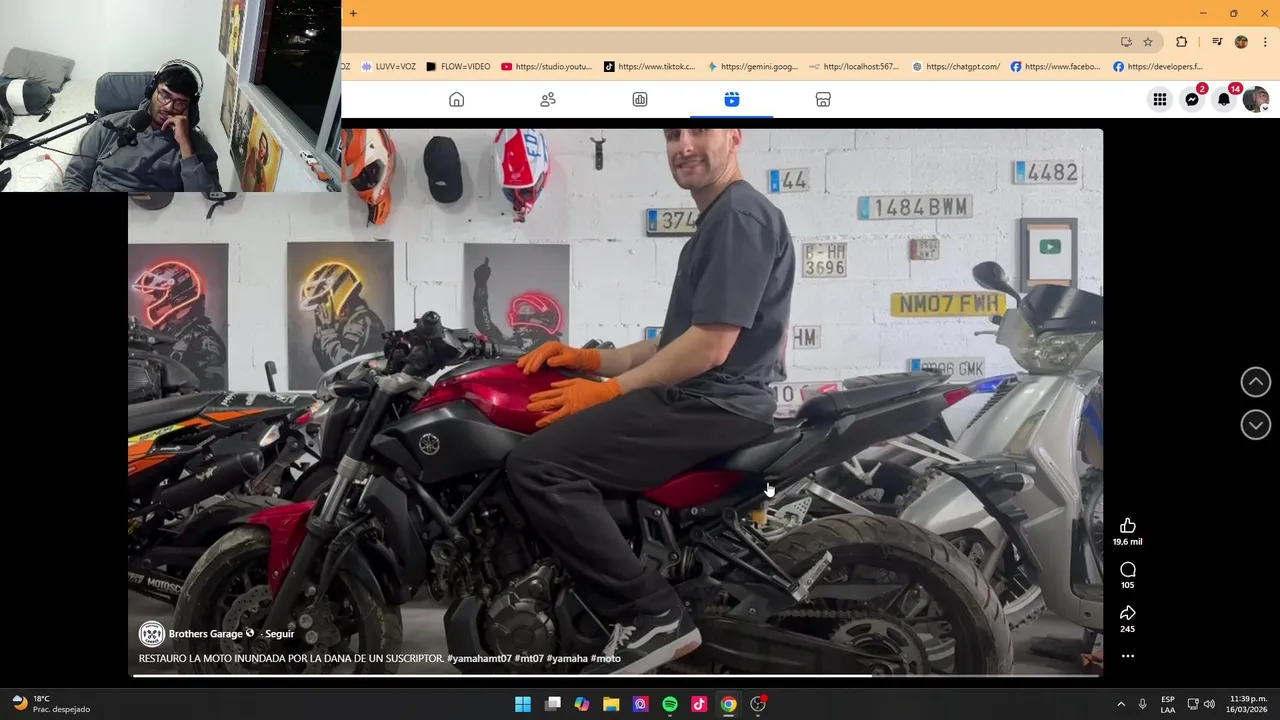
Task: Open the volume control in system tray
Action: 1209,704
